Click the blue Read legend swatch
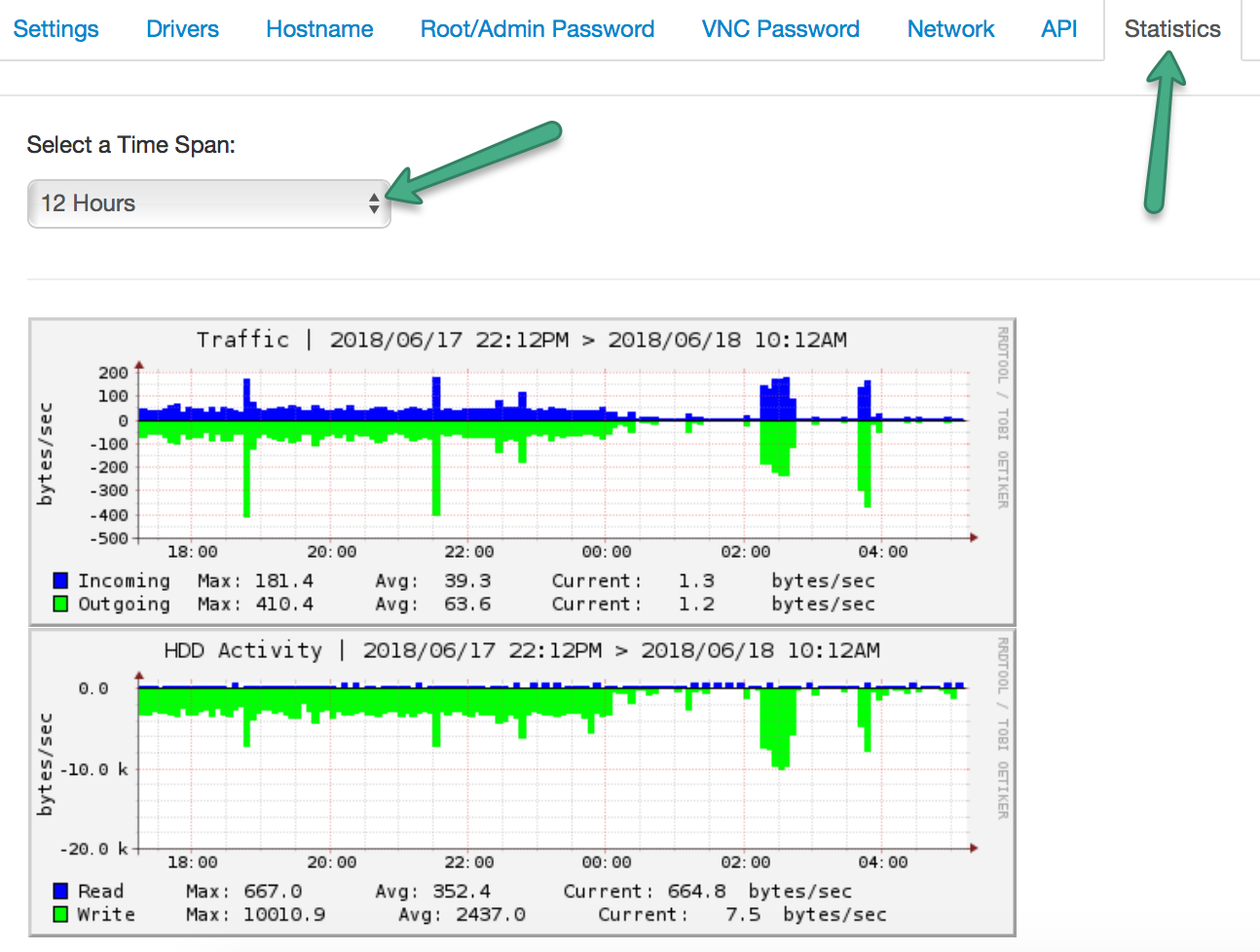 point(60,892)
